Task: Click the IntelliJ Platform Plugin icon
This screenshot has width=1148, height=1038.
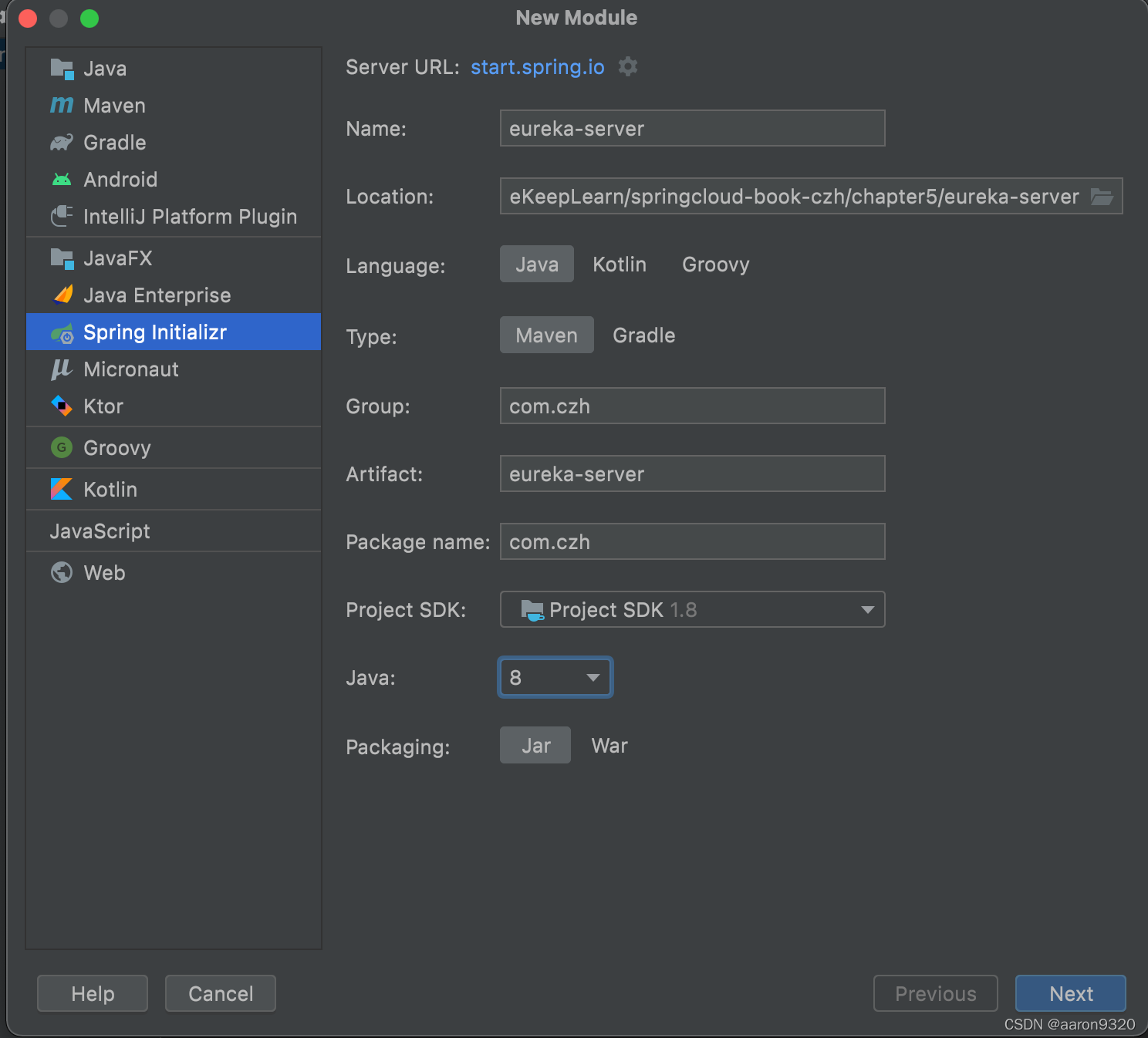Action: point(62,217)
